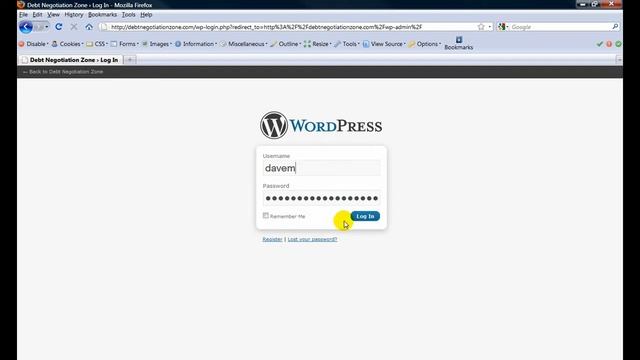Click the green circle status icon

click(x=618, y=44)
